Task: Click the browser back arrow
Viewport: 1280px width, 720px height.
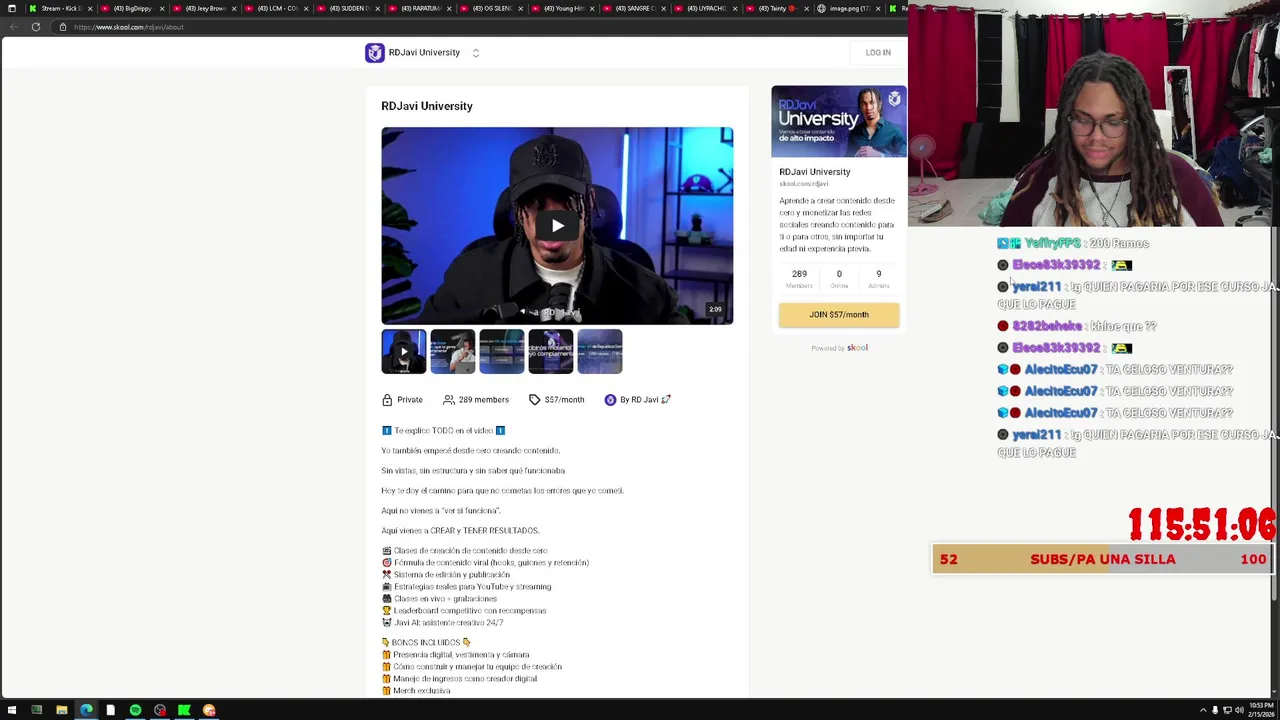Action: coord(13,27)
